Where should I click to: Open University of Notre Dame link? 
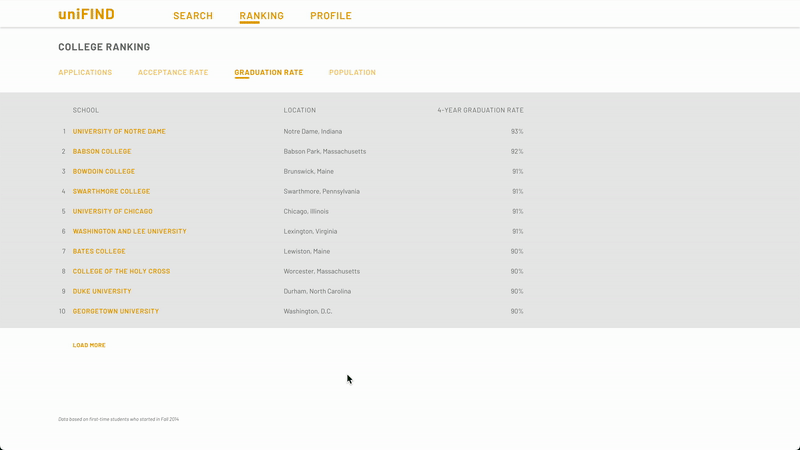click(119, 131)
